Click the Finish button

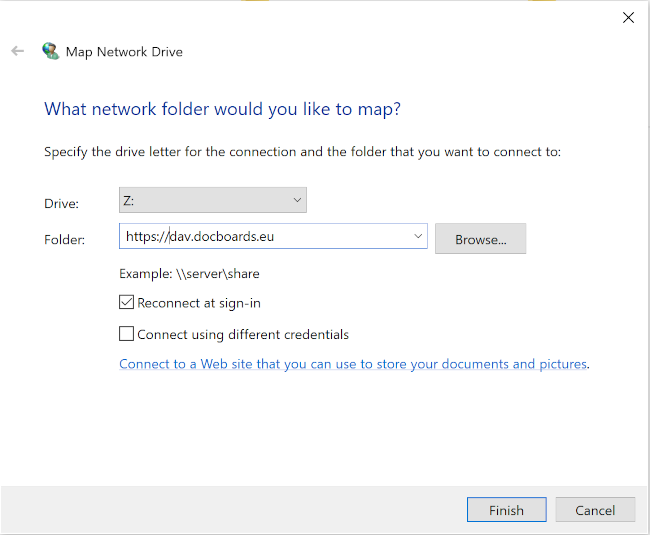506,510
